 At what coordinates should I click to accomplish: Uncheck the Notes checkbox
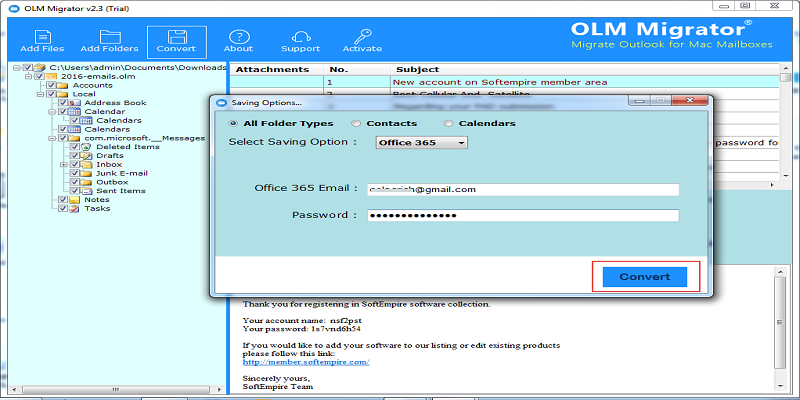(63, 199)
